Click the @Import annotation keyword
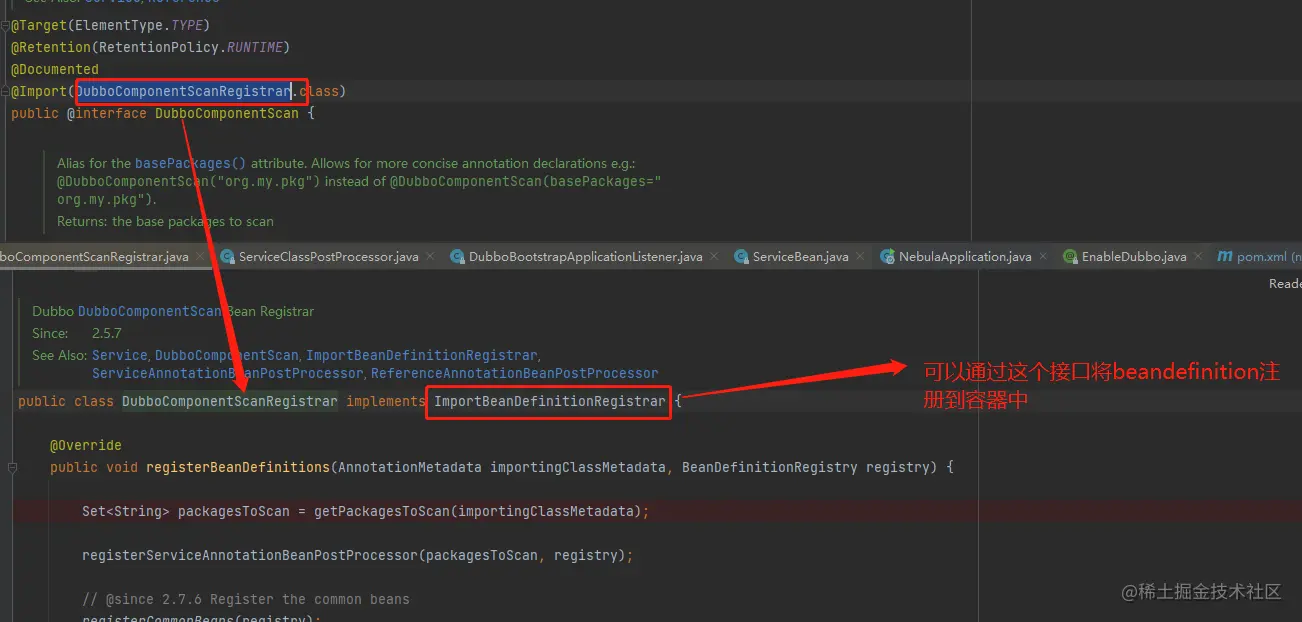The width and height of the screenshot is (1302, 622). point(38,91)
